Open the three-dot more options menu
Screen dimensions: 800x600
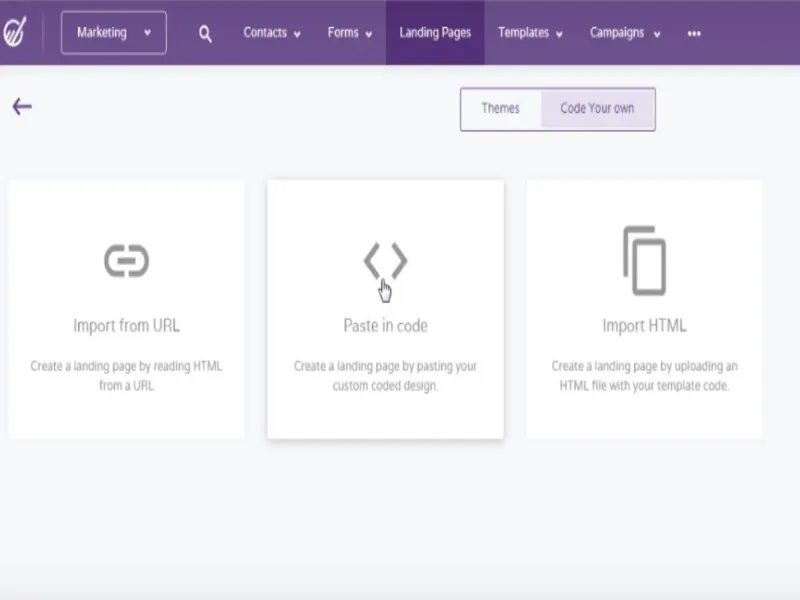point(694,33)
